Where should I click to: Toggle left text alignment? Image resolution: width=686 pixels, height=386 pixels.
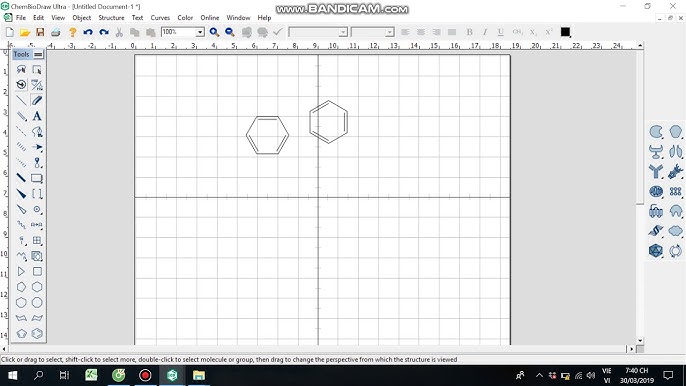tap(405, 32)
